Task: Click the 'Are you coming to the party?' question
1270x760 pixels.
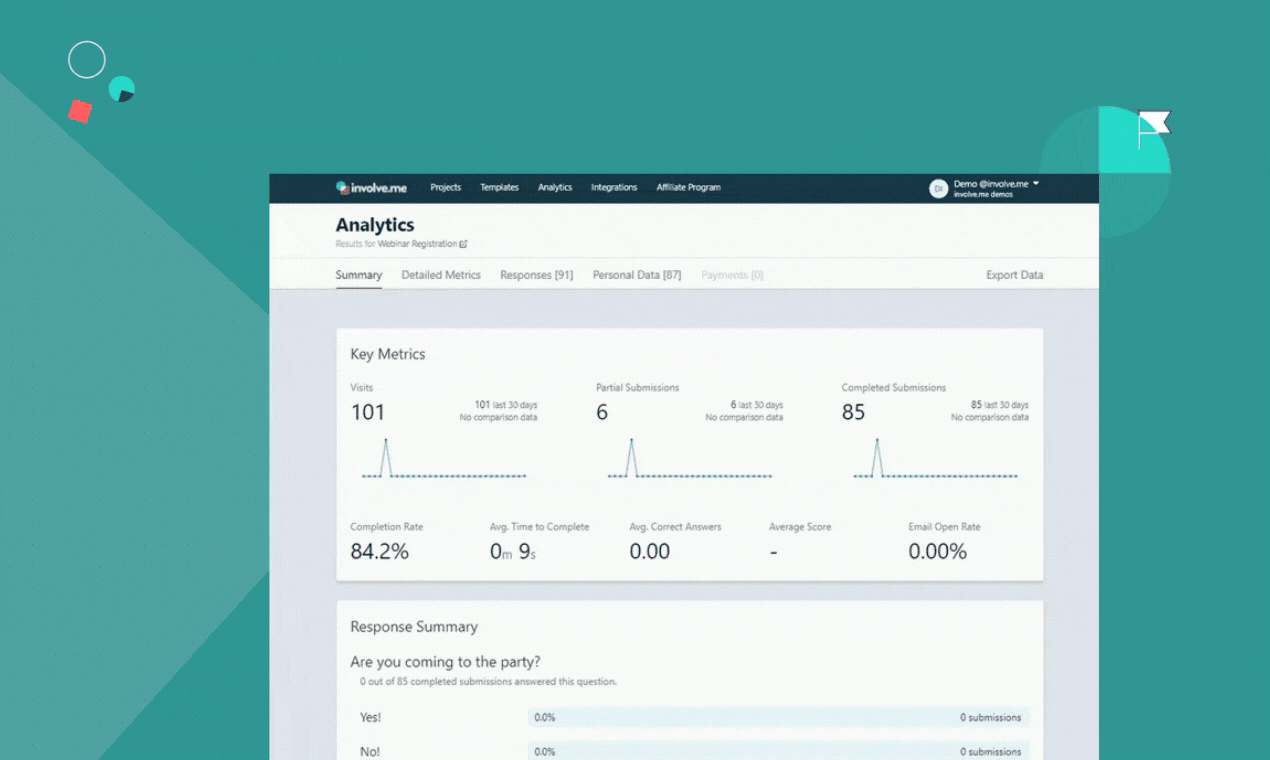Action: tap(446, 662)
